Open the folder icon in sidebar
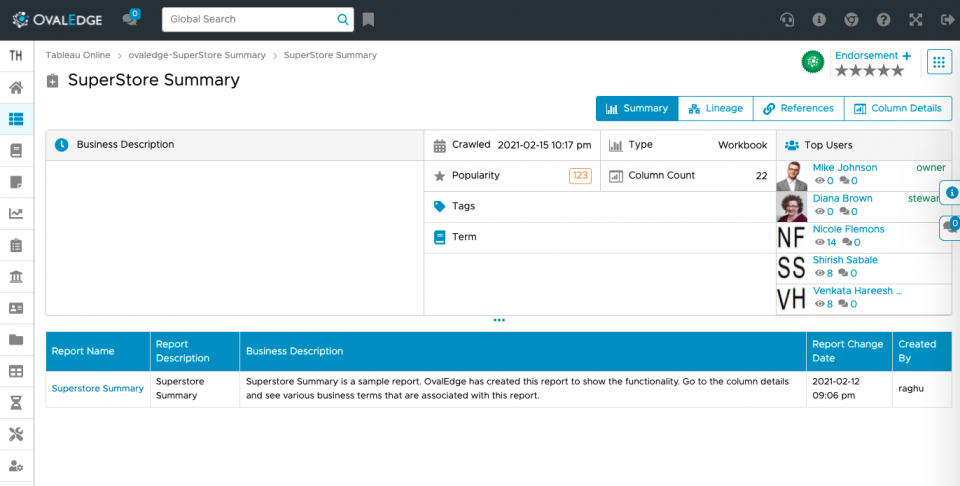Screen dimensions: 960x486 point(16,340)
